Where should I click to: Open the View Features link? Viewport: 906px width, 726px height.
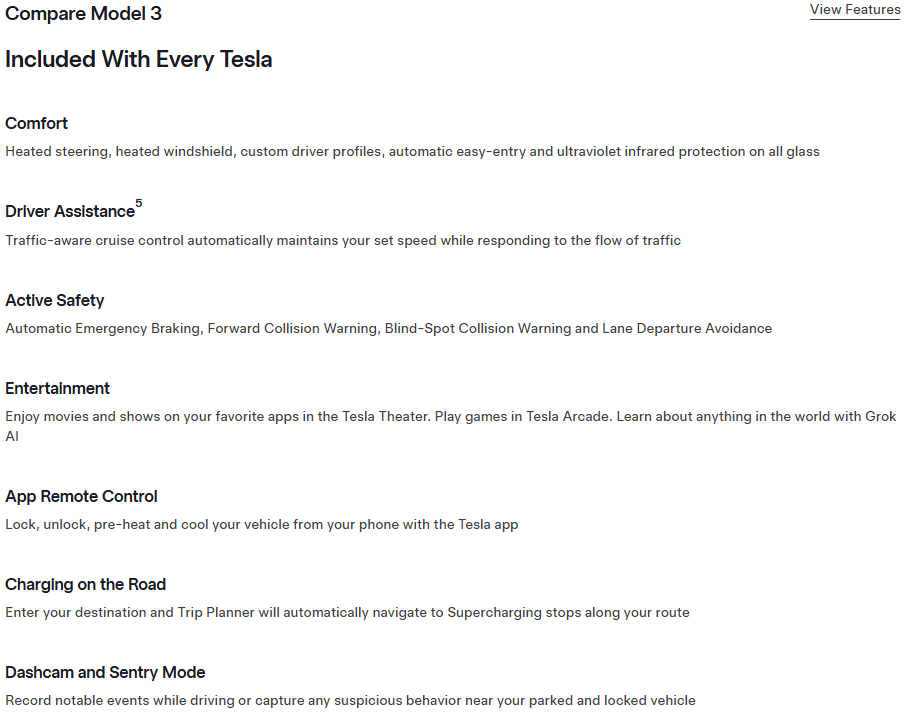point(854,10)
